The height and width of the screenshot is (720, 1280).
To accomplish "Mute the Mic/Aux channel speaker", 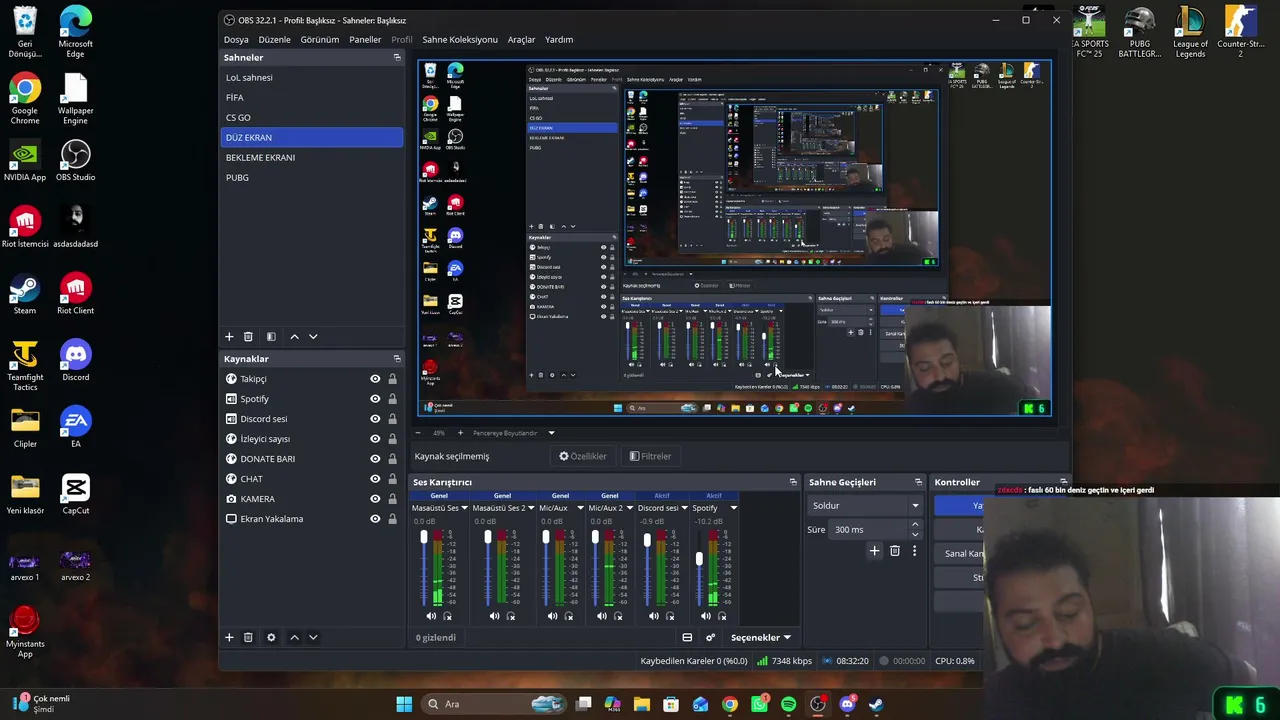I will (x=552, y=616).
